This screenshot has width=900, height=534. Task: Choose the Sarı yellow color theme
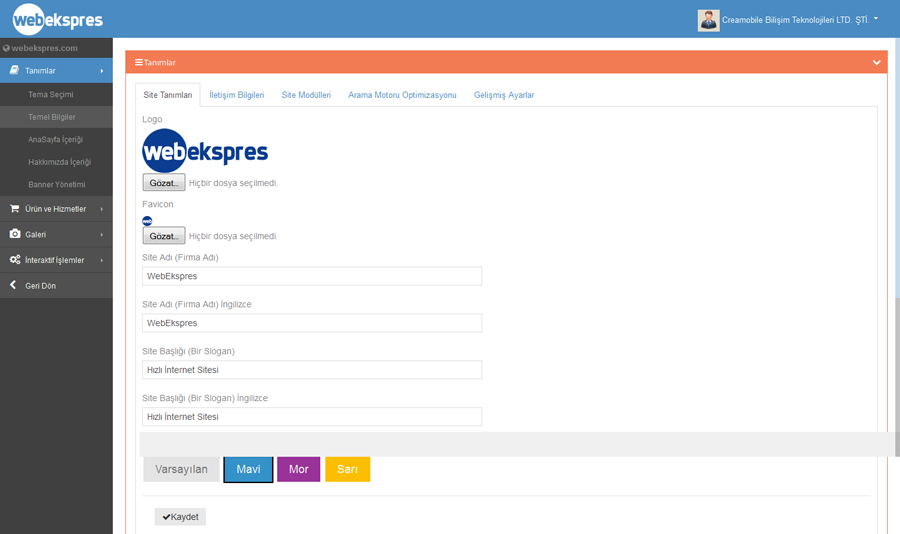click(347, 469)
